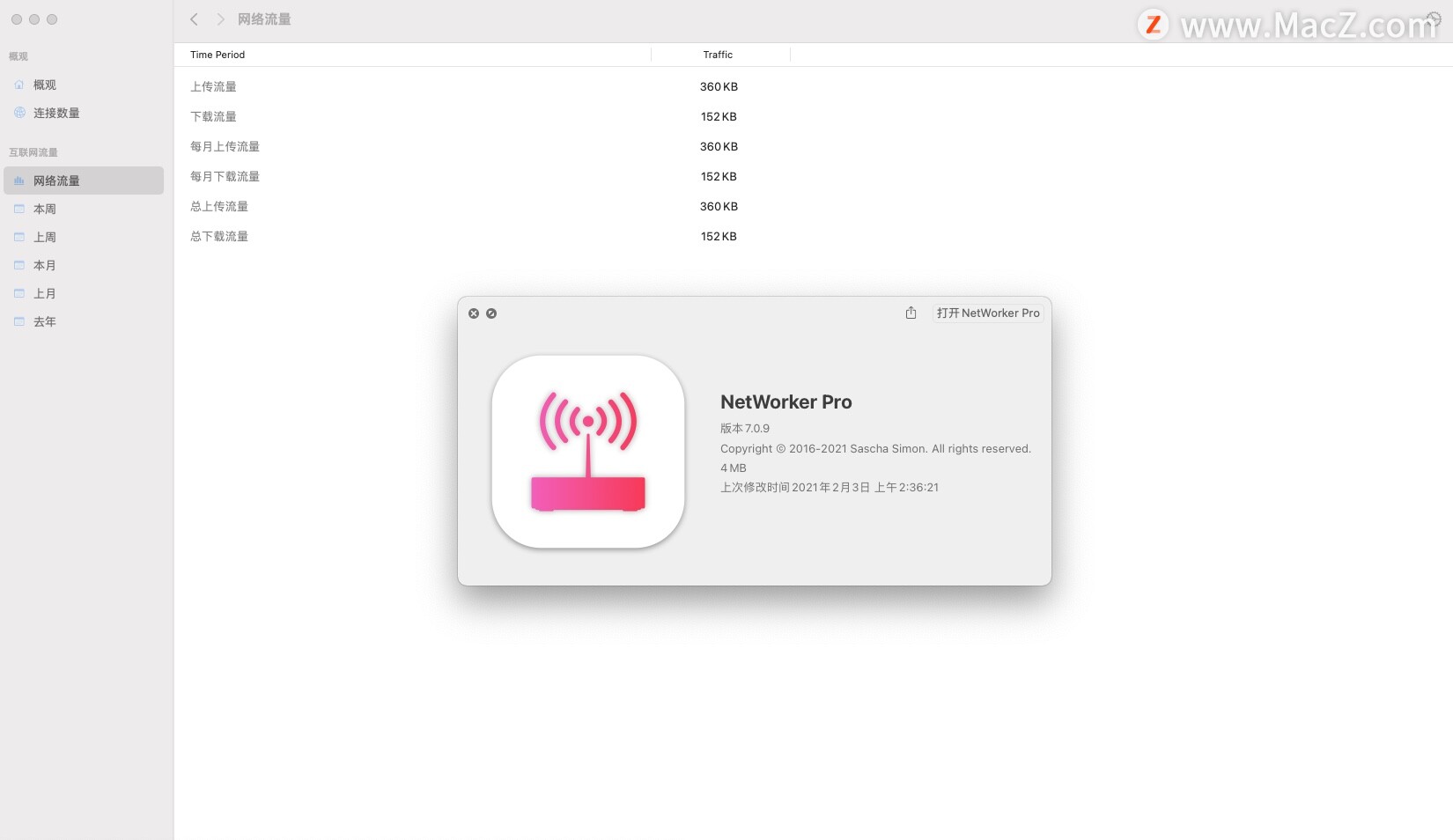The width and height of the screenshot is (1453, 840).
Task: Click the 概观 house icon in sidebar
Action: [19, 85]
